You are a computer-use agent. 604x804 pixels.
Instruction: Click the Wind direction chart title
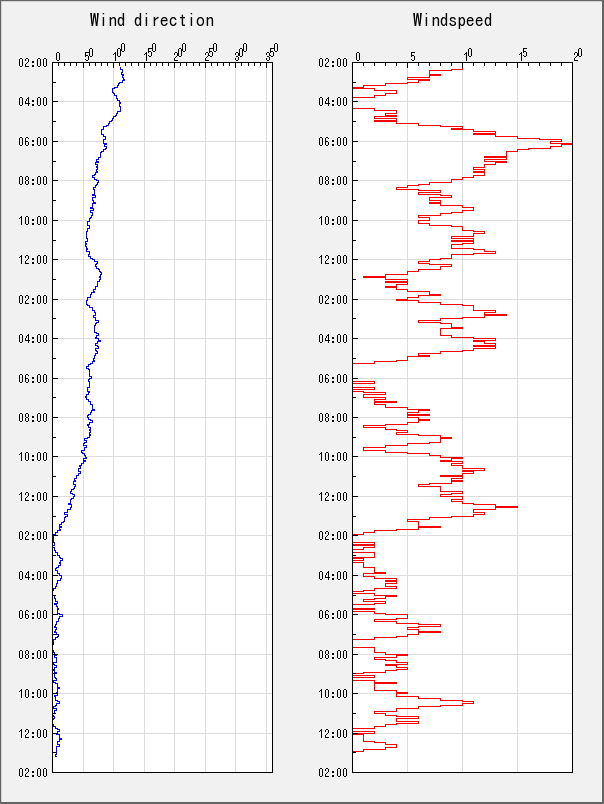[151, 20]
